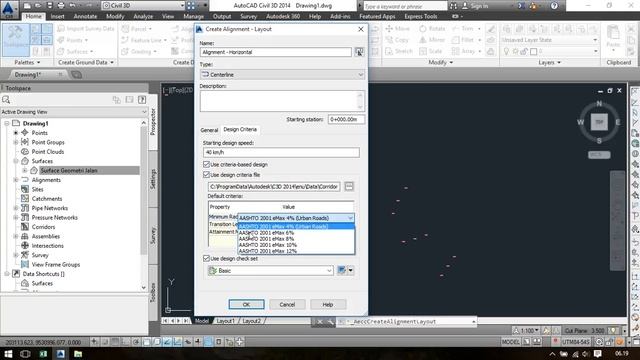The image size is (640, 360).
Task: Click the Toolspace help icon
Action: (x=142, y=100)
